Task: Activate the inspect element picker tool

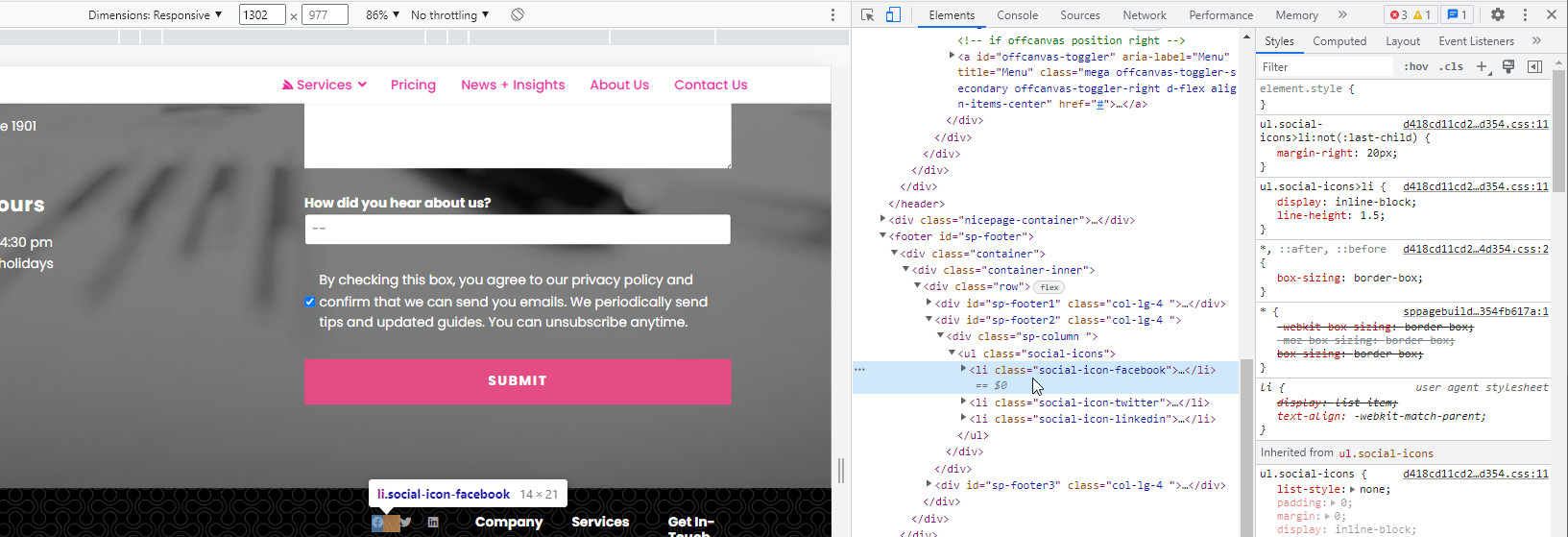Action: (867, 14)
